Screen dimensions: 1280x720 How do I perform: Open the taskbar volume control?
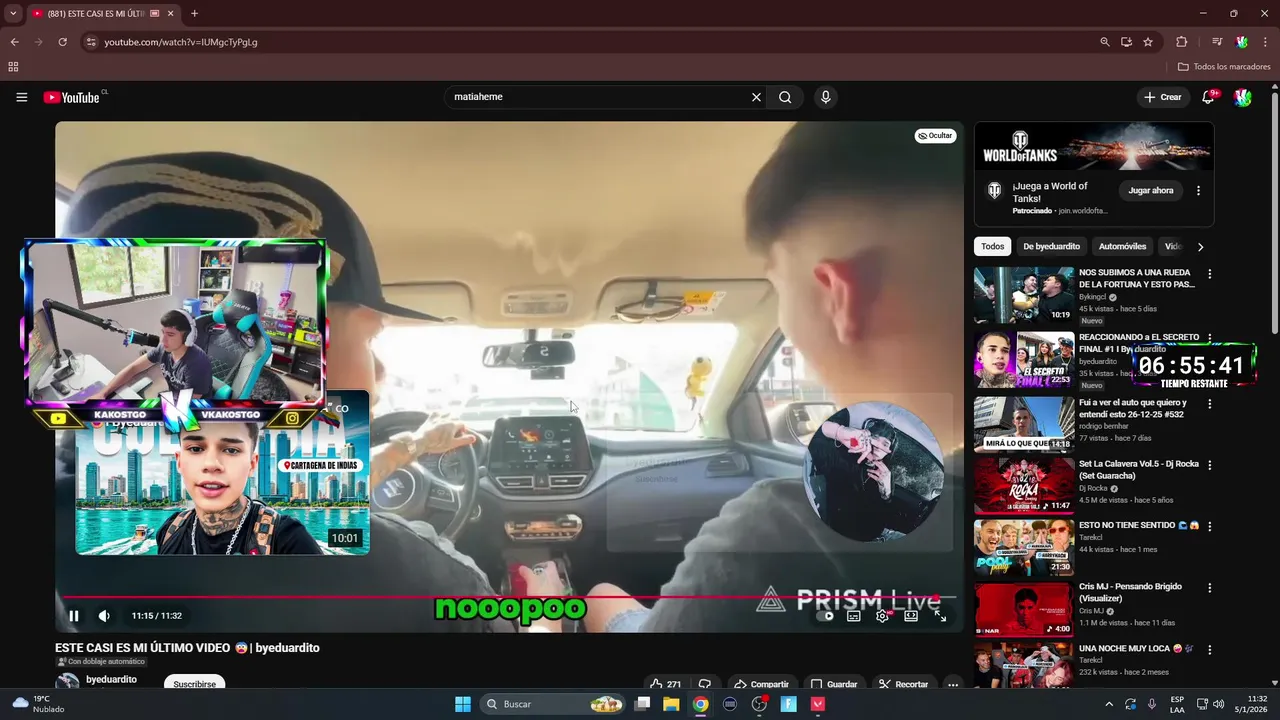pyautogui.click(x=1218, y=704)
